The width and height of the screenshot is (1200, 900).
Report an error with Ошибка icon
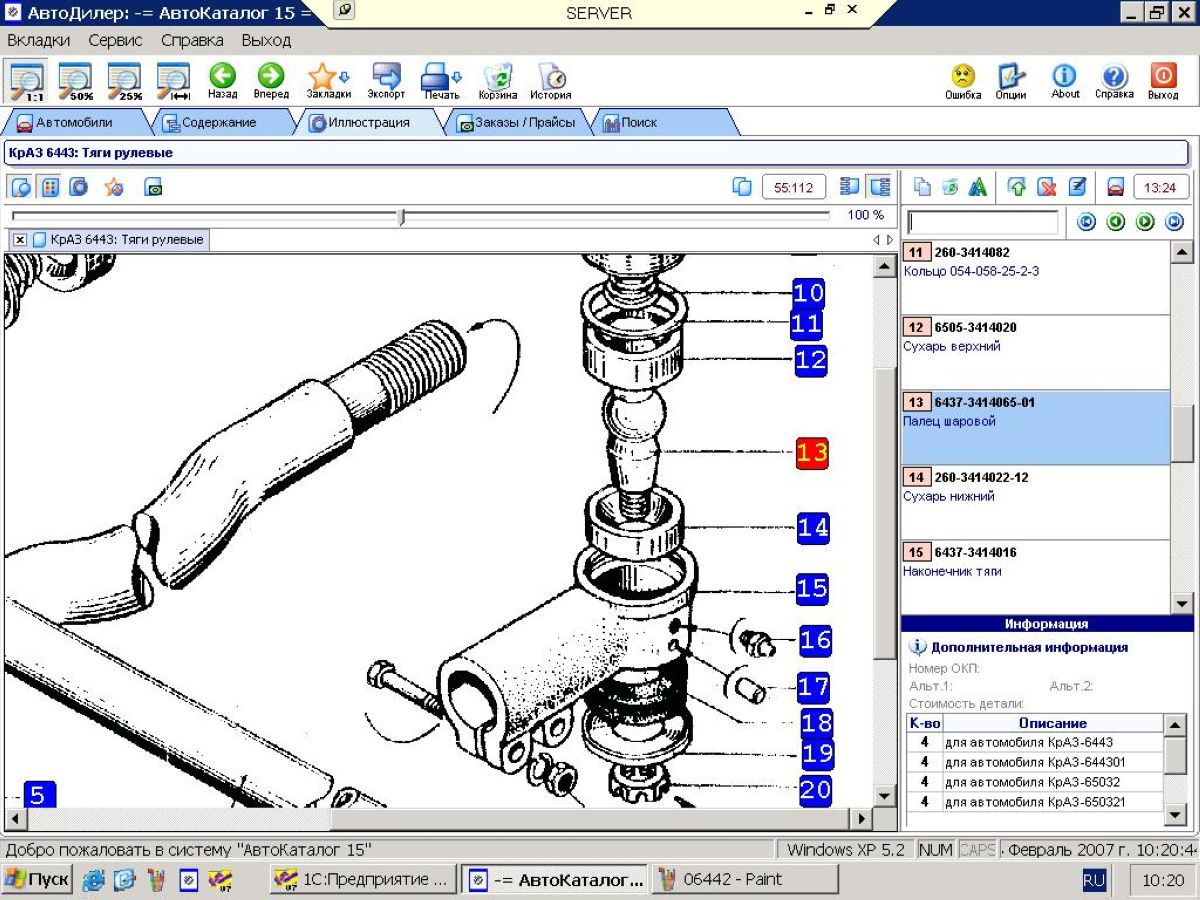point(963,82)
